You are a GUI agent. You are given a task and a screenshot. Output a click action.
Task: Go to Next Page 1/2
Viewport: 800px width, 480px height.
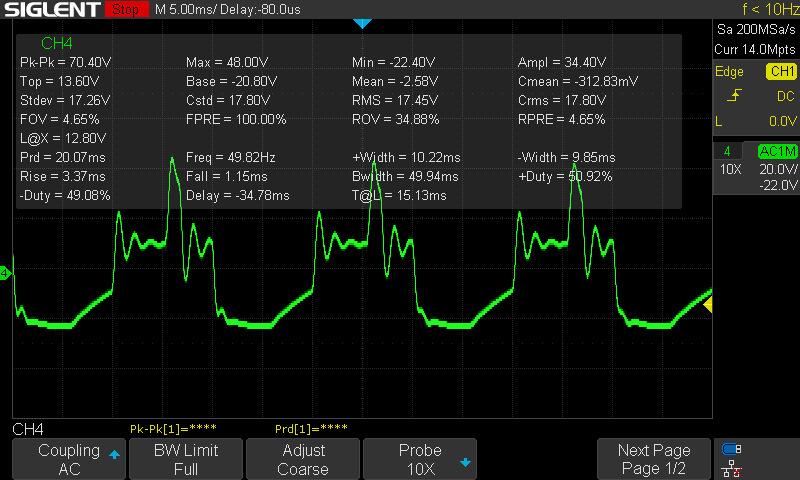(654, 459)
